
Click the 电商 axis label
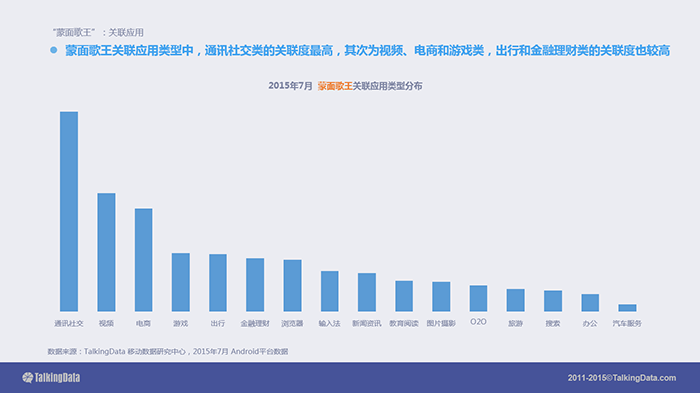pos(143,323)
